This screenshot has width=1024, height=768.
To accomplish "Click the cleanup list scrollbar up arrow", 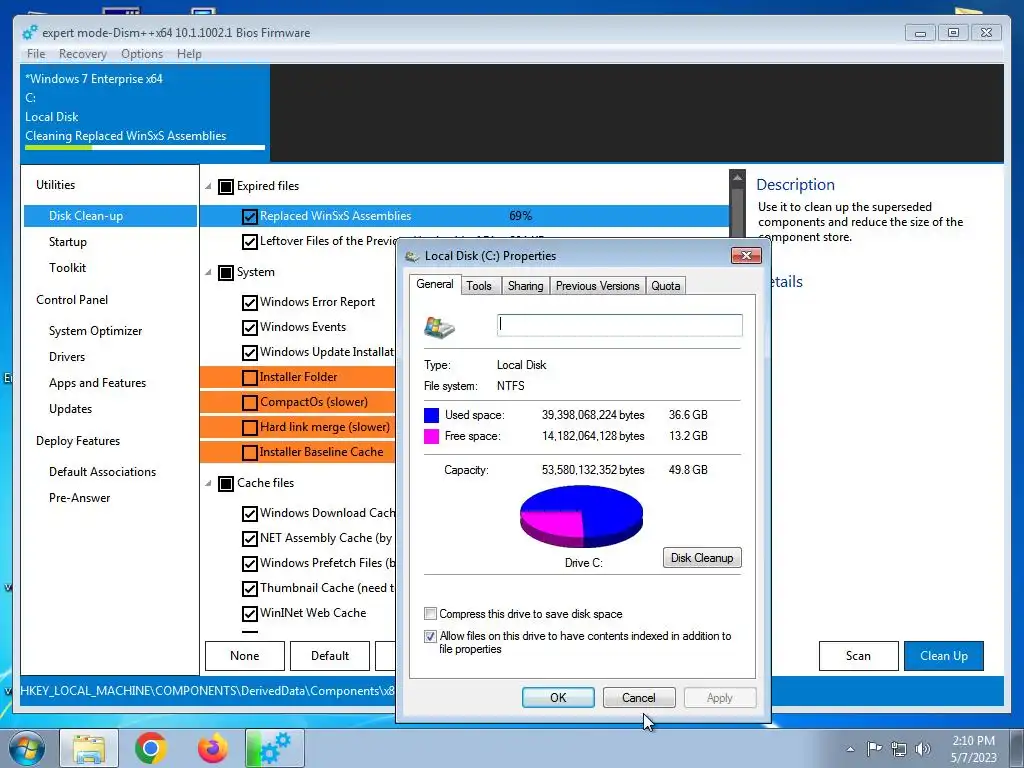I will pyautogui.click(x=737, y=177).
